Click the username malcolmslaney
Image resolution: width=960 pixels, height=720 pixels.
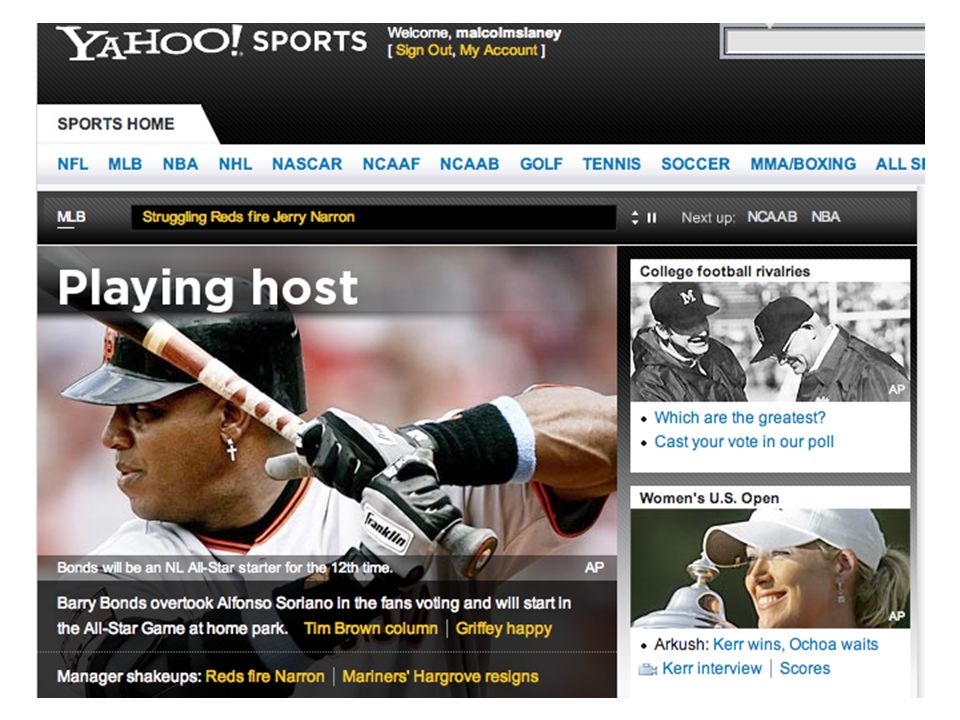(x=508, y=33)
